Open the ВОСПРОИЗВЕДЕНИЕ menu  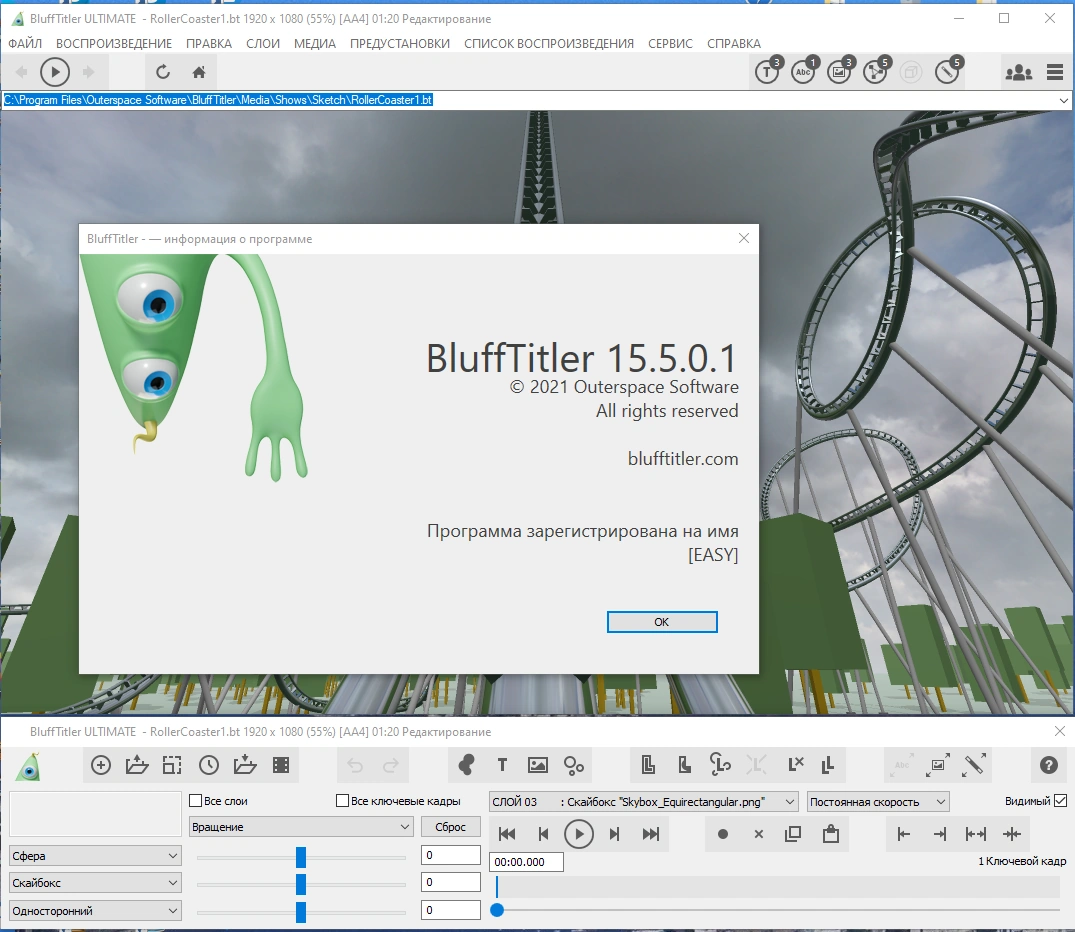(x=114, y=44)
